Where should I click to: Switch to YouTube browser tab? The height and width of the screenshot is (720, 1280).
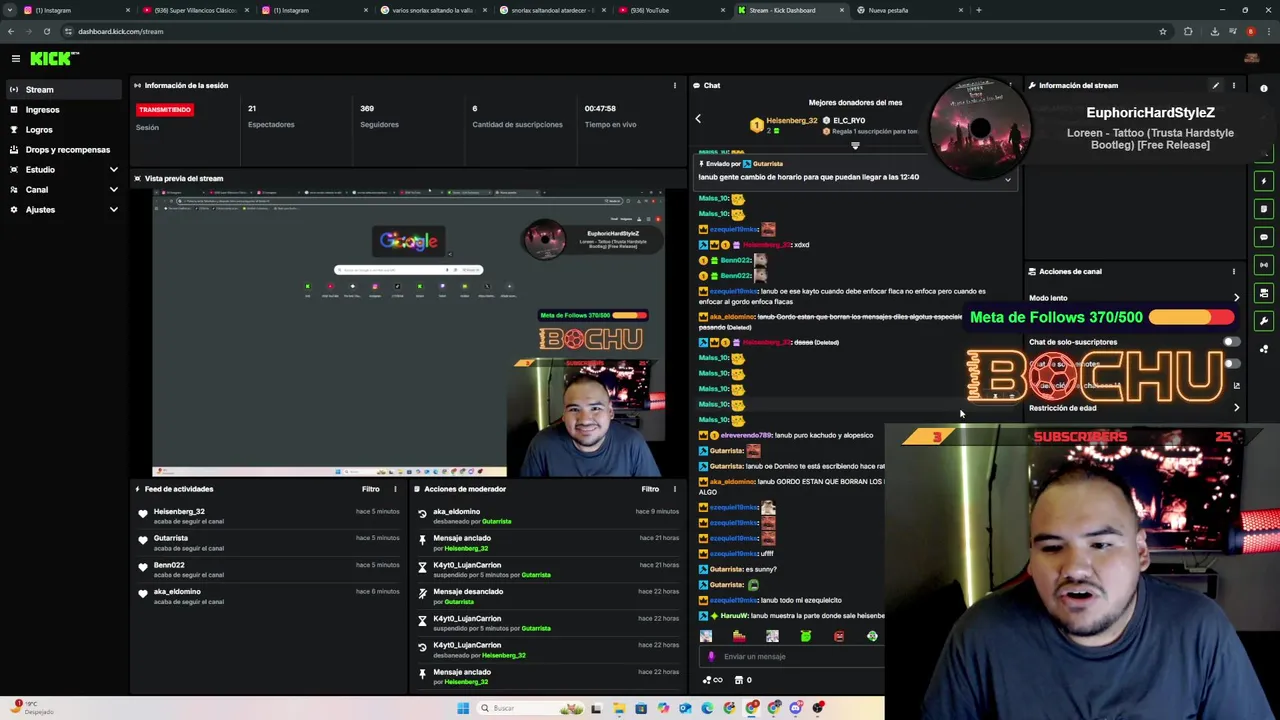671,10
